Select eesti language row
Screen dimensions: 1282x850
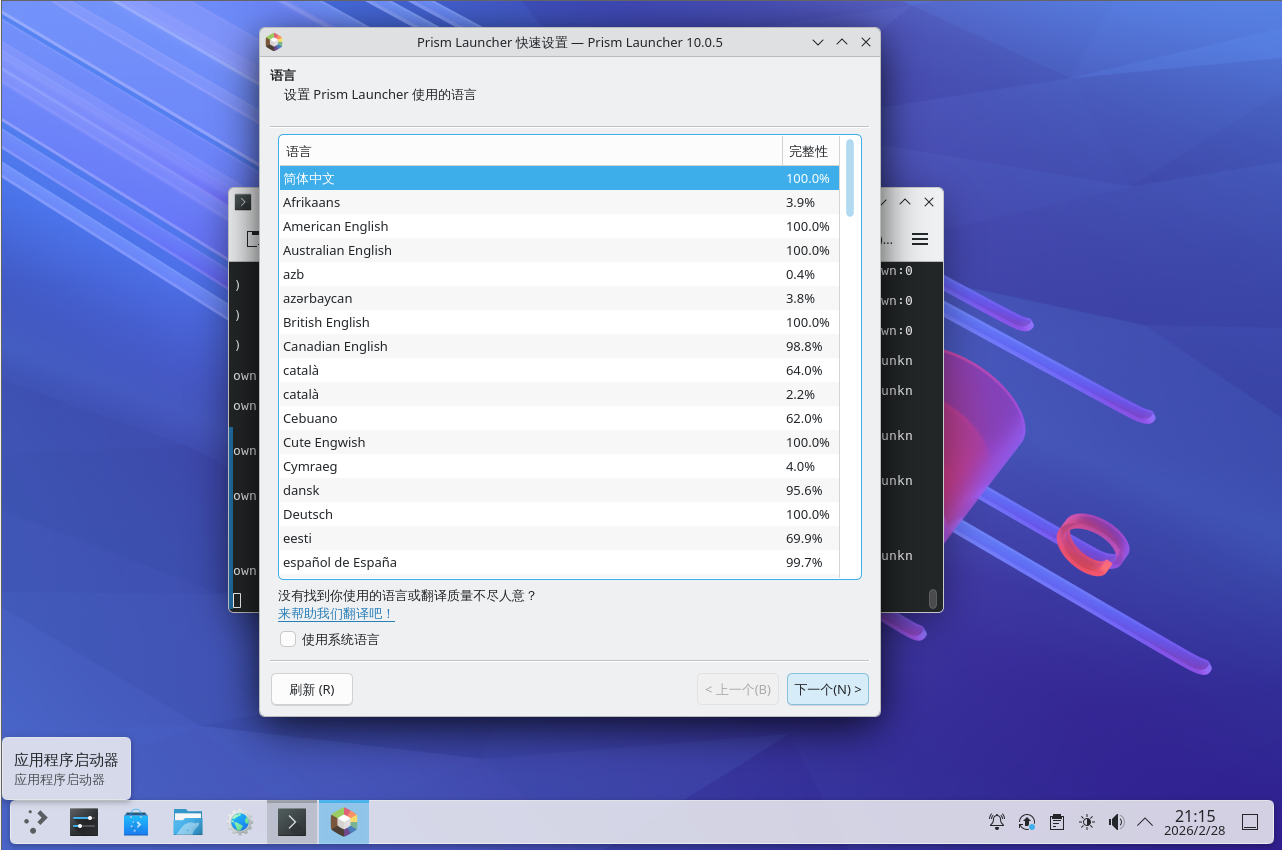(x=559, y=538)
